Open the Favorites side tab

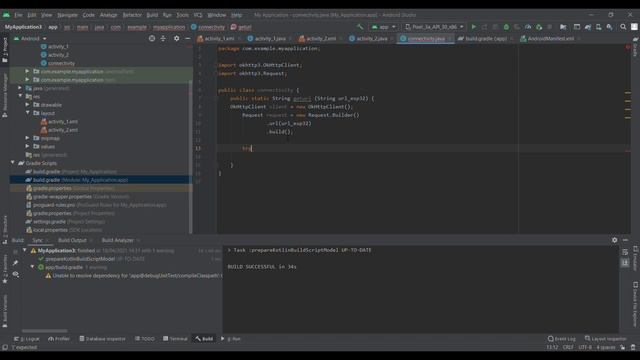4,269
